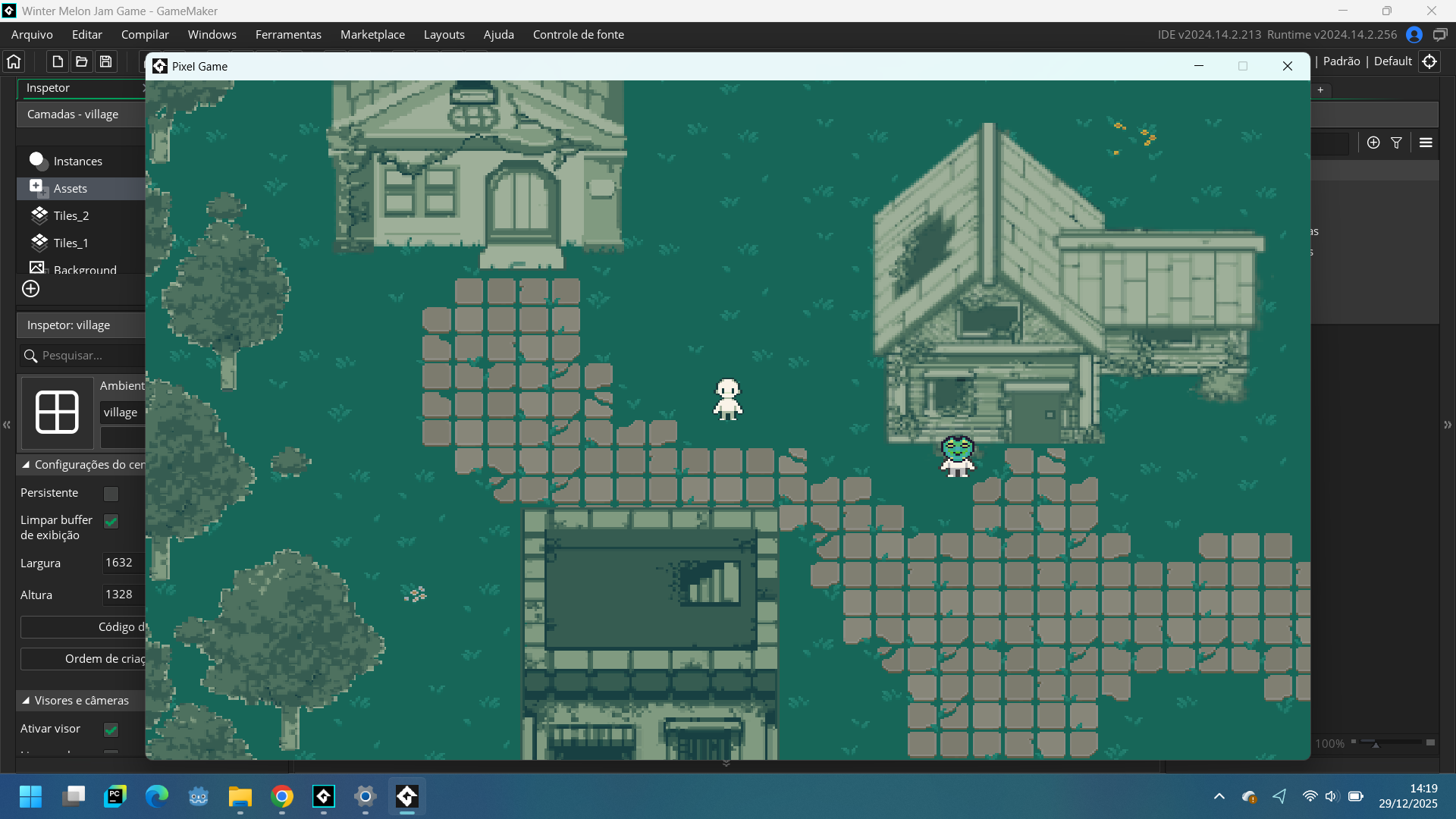Viewport: 1456px width, 819px height.
Task: Select the Tiles_2 layer
Action: tap(71, 216)
